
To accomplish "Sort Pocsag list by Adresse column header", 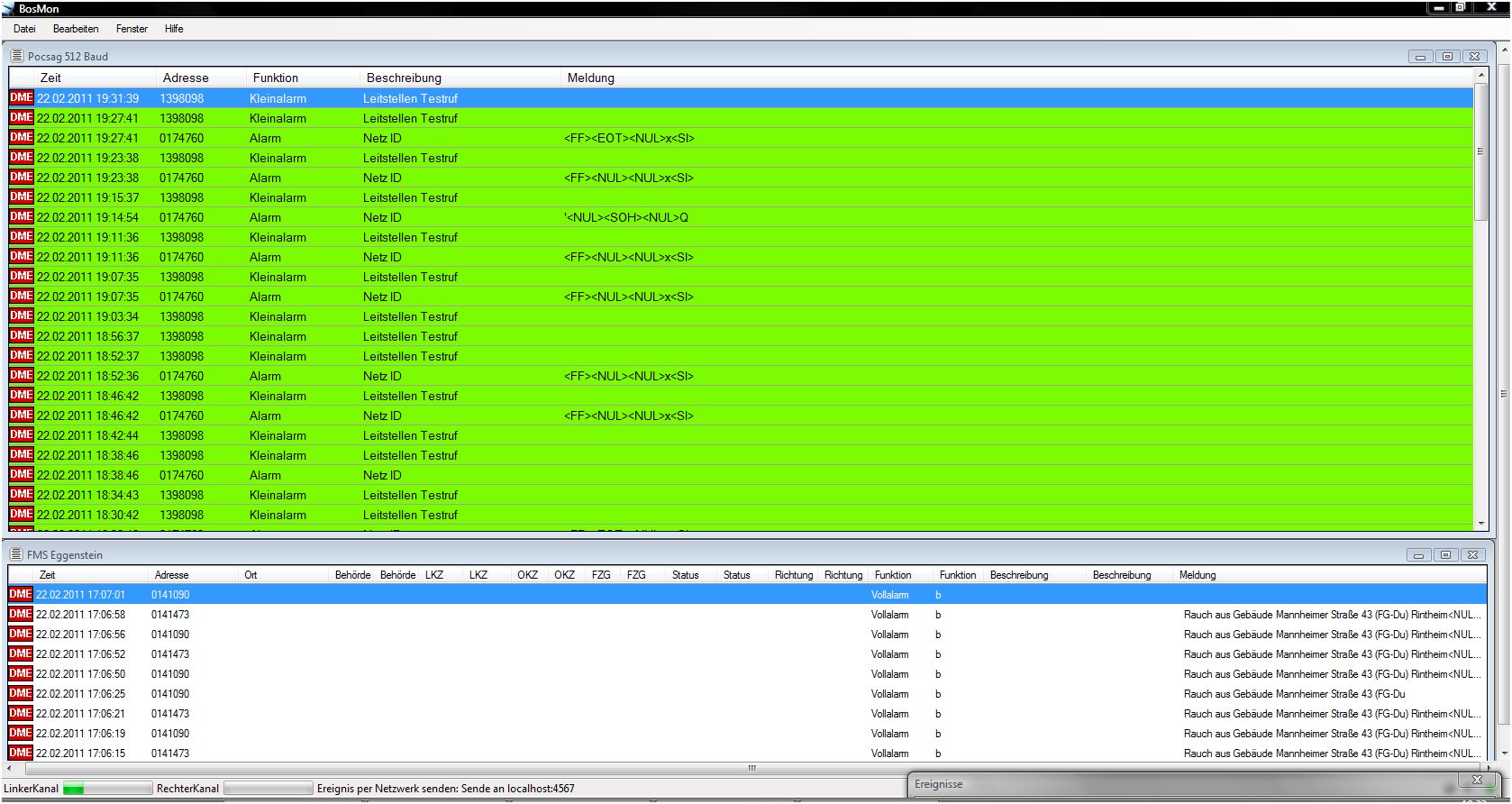I will click(186, 78).
